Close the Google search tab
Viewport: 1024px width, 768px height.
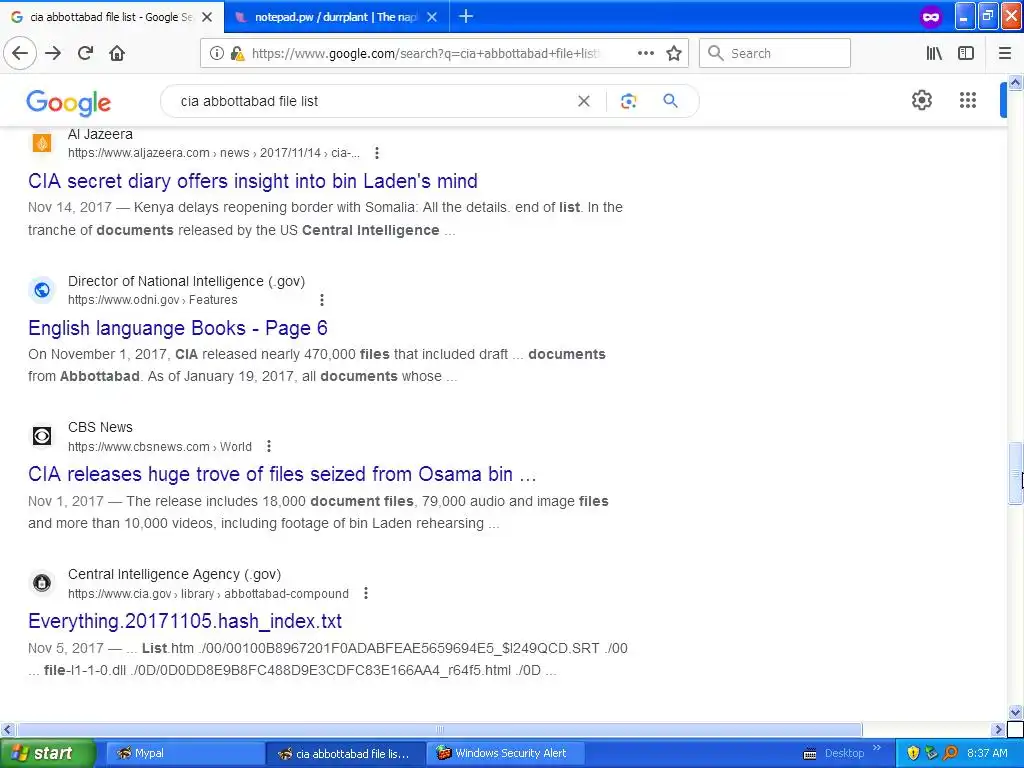[x=207, y=17]
